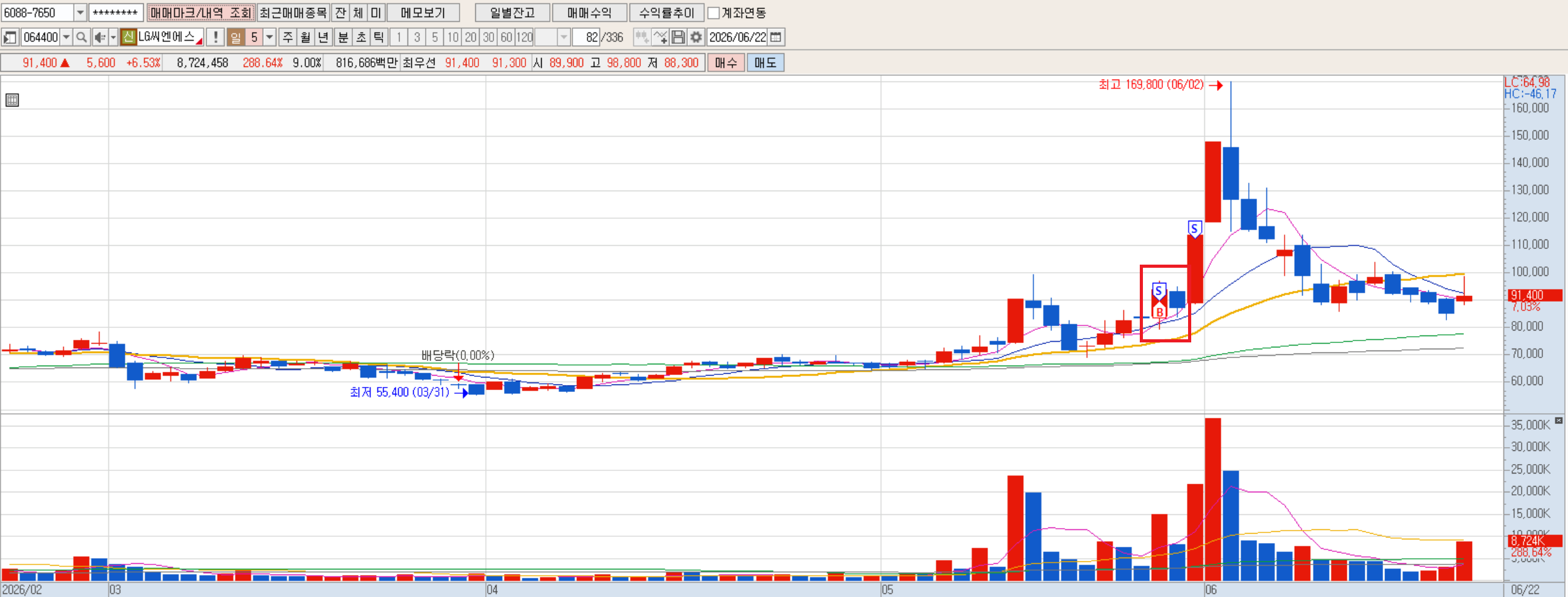1568x597 pixels.
Task: Open the 매매수익 tab button
Action: (589, 13)
